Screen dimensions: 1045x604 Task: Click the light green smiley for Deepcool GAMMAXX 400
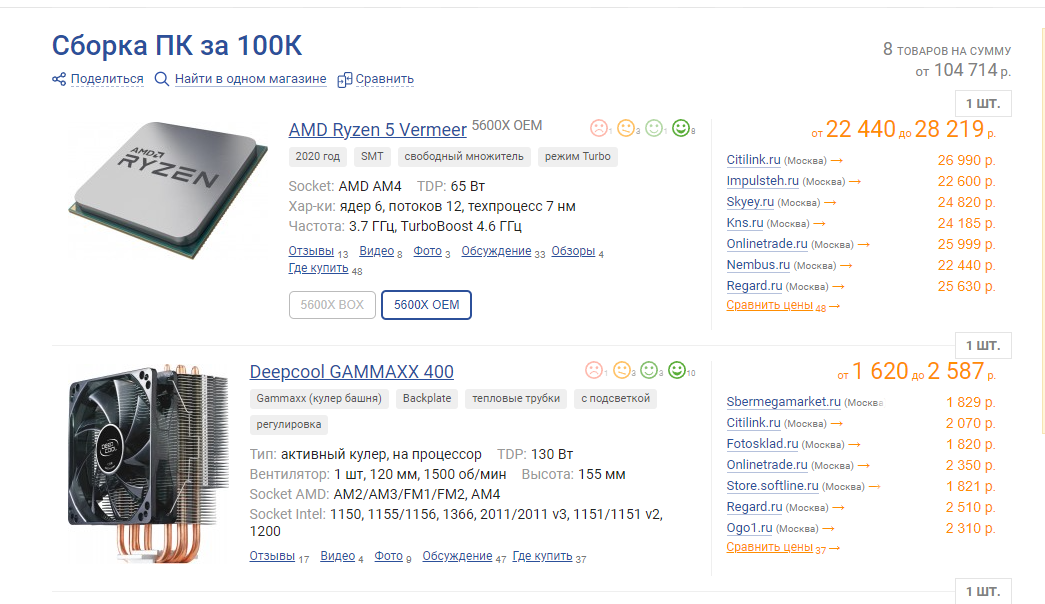click(649, 370)
